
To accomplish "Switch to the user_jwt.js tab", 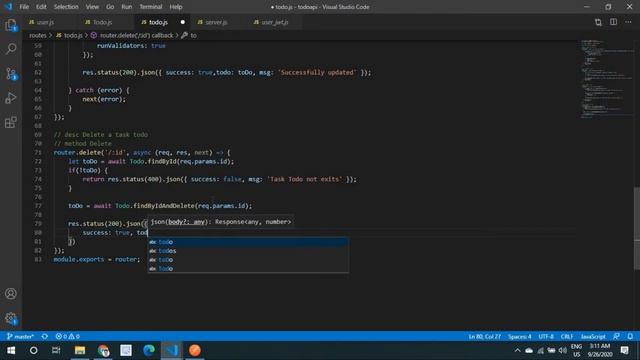I will point(274,22).
